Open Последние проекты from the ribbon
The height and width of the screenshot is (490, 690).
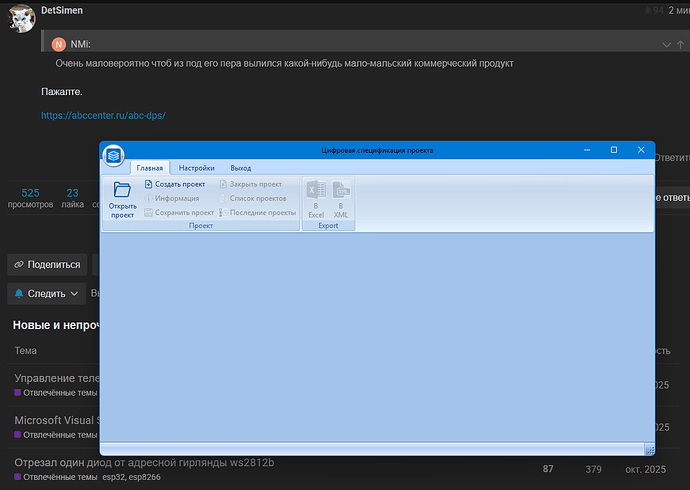(257, 212)
